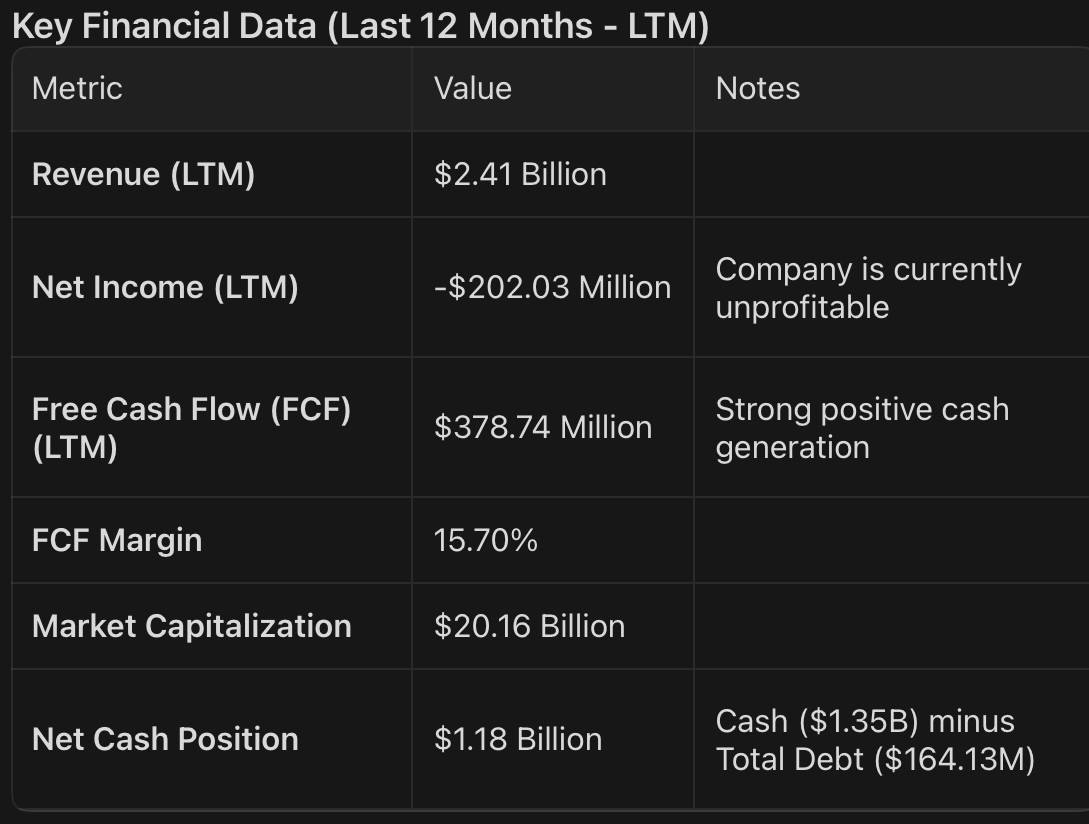
Task: Click the Cash minus Total Debt note
Action: click(x=874, y=739)
